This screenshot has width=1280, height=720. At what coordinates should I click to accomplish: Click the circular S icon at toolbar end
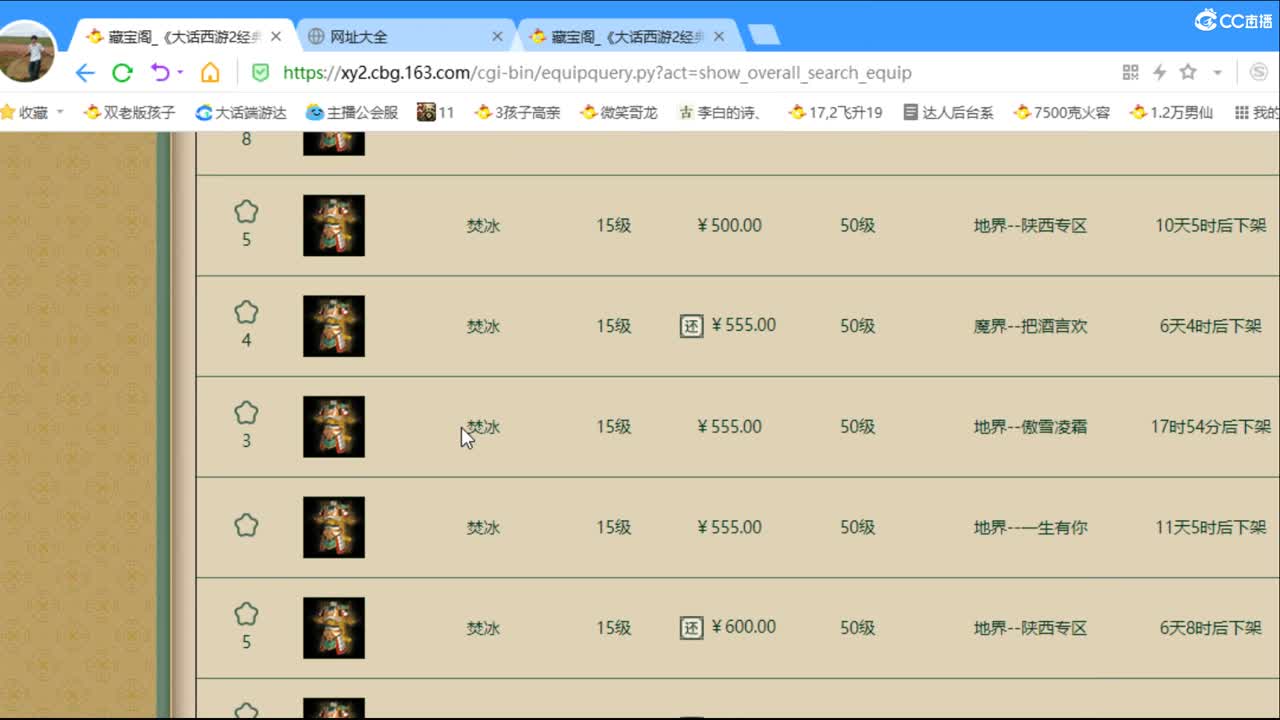[x=1259, y=72]
